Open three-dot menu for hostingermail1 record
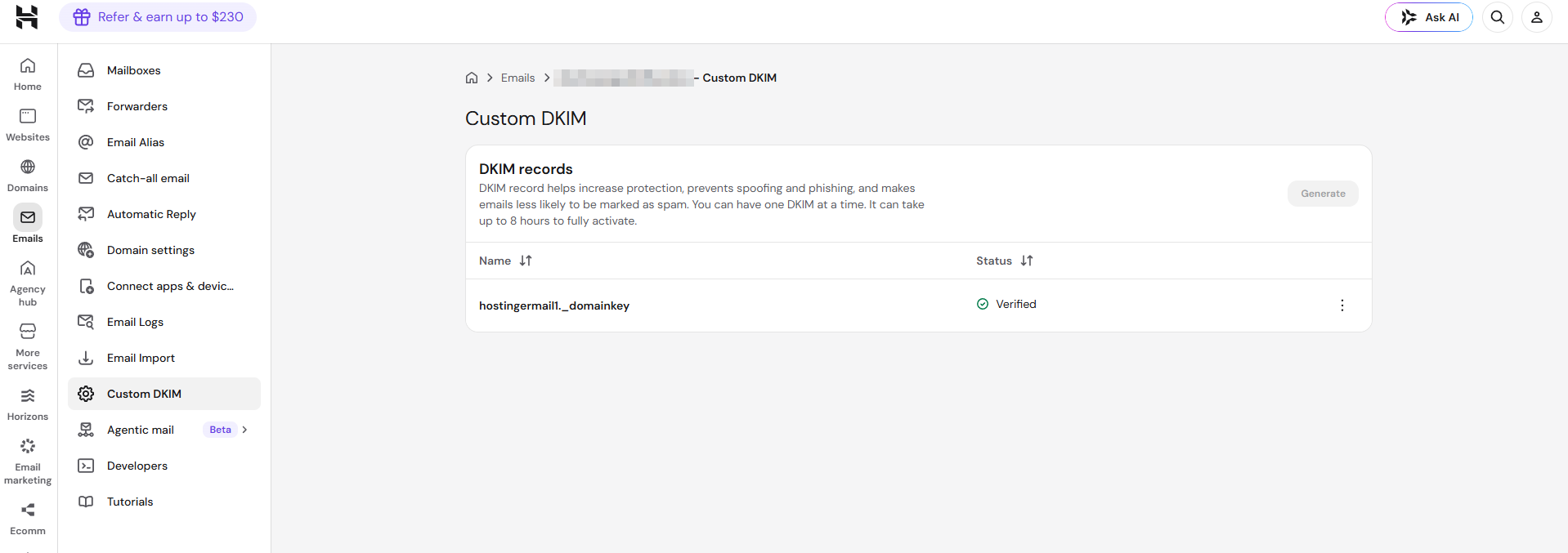 coord(1342,305)
